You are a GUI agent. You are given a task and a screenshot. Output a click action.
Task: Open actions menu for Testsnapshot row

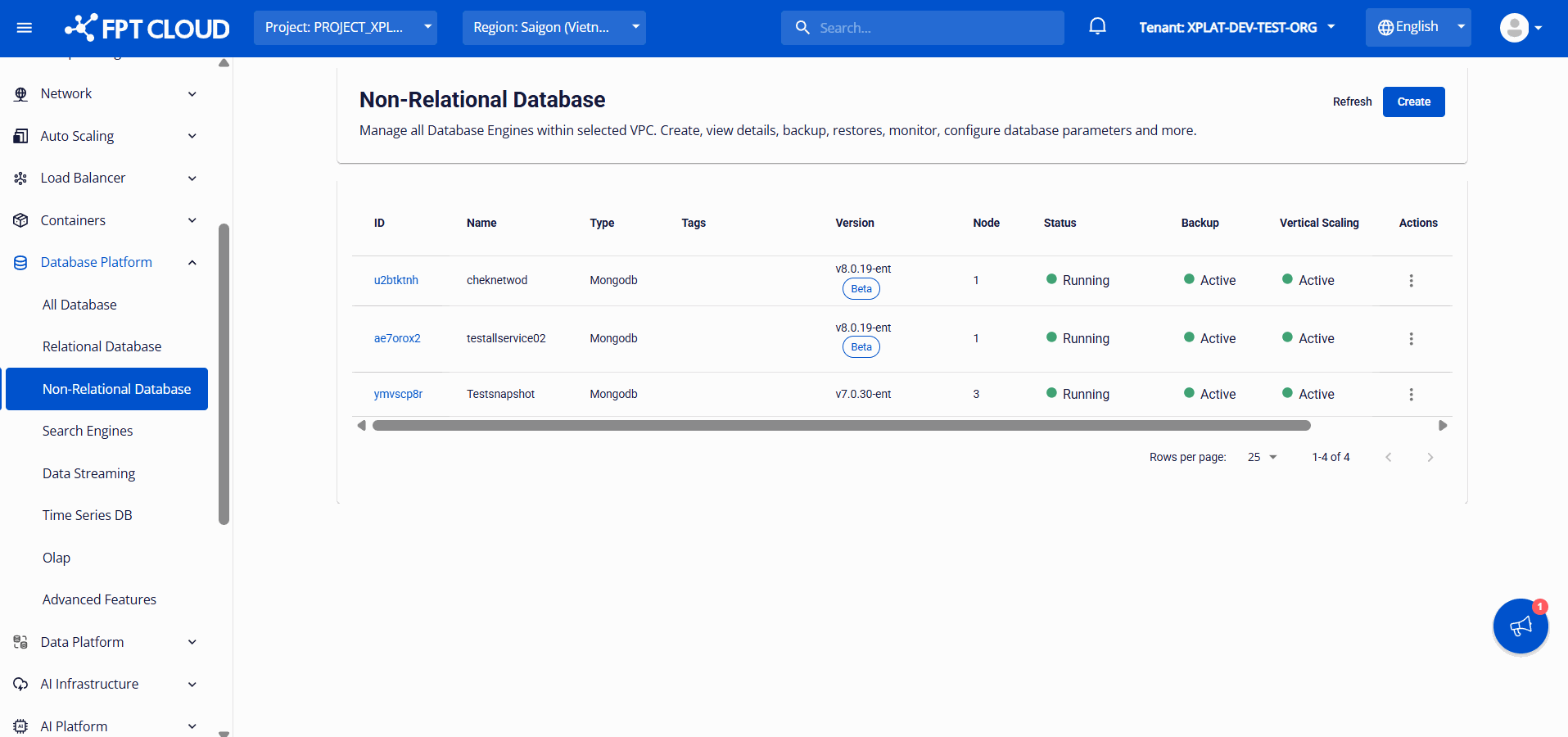coord(1411,395)
